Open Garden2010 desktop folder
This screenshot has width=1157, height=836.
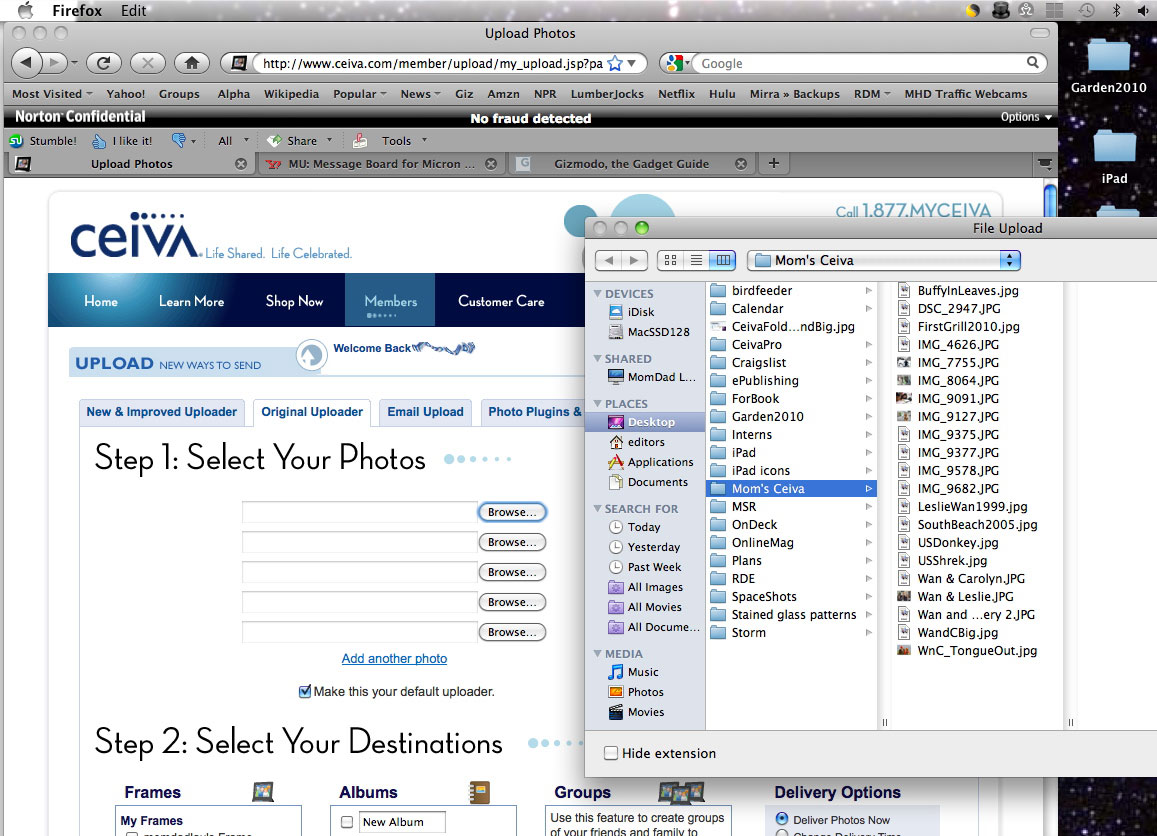tap(1108, 65)
